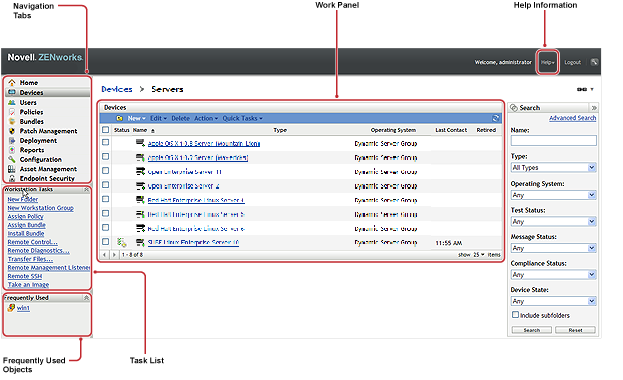623x380 pixels.
Task: Open Policies in the navigation list
Action: 31,112
